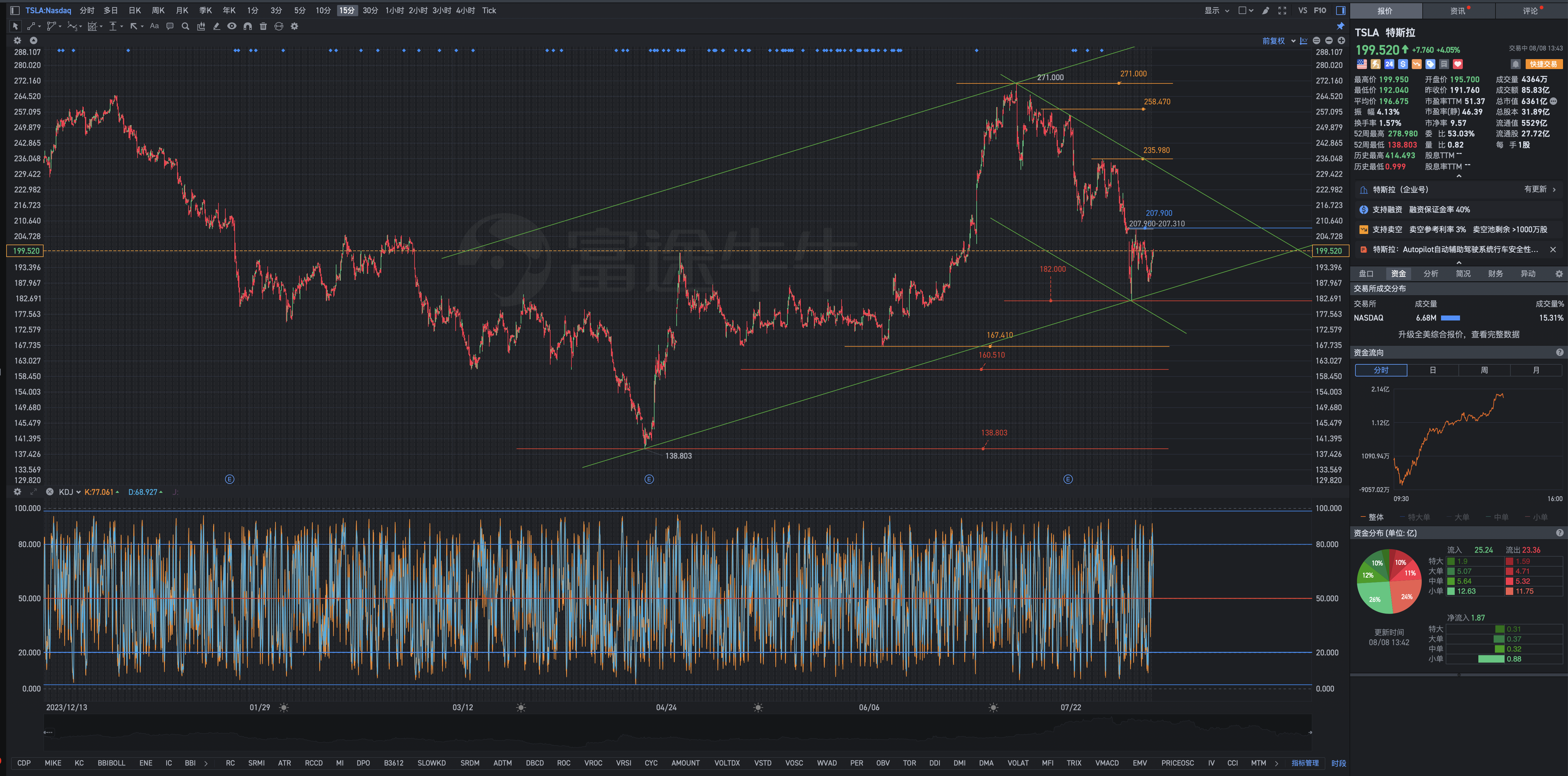1568x776 pixels.
Task: Click the magnifier zoom tool
Action: coord(185,26)
